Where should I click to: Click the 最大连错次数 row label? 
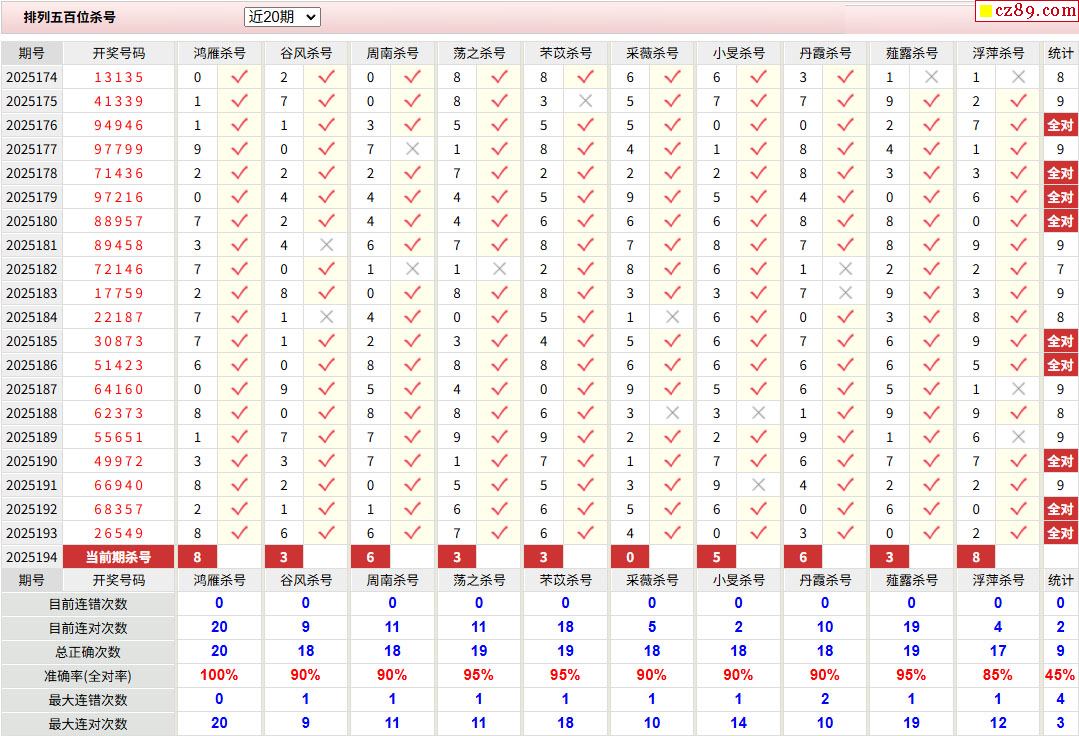click(x=88, y=700)
